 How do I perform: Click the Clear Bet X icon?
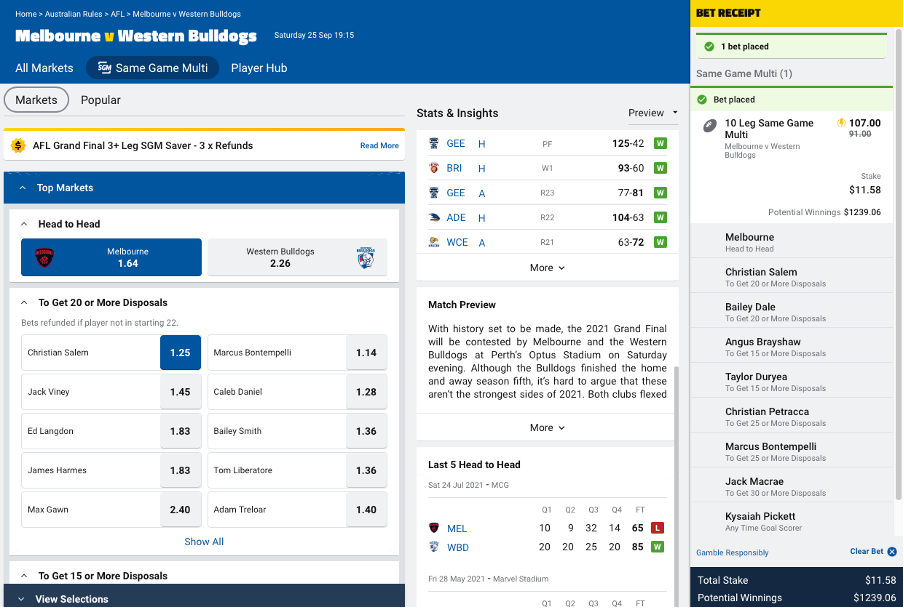[x=892, y=552]
